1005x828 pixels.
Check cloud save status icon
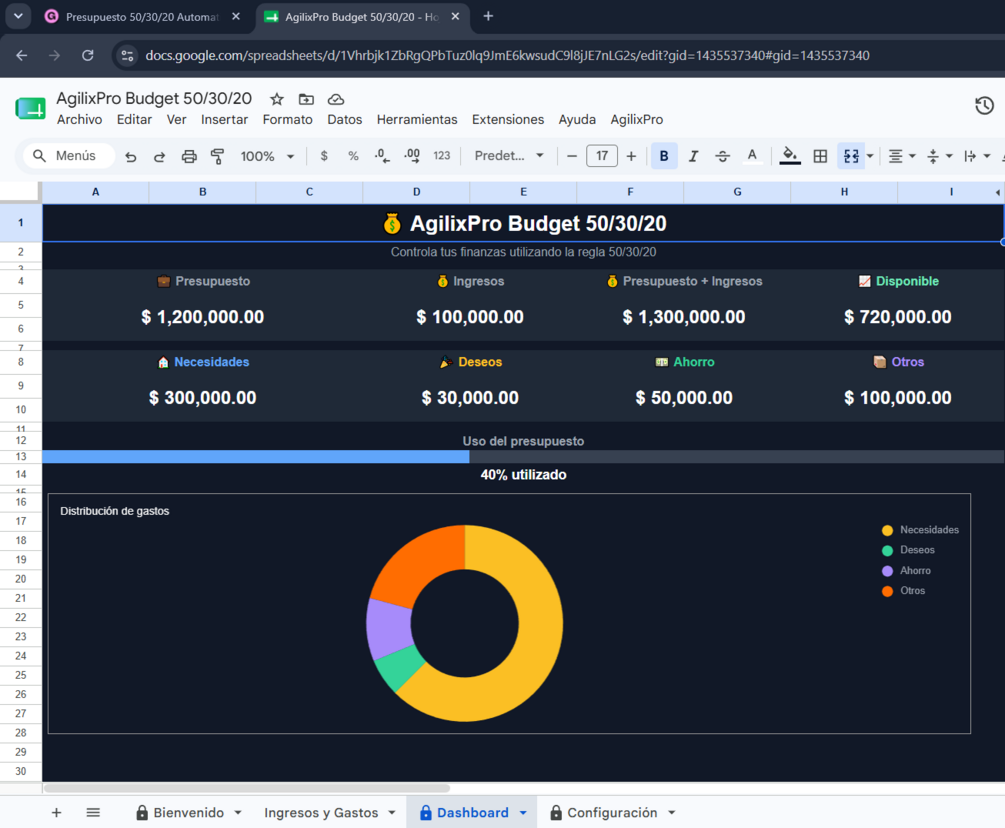[x=336, y=99]
